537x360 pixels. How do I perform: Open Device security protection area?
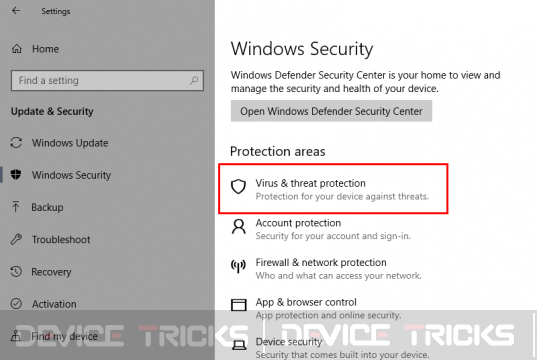pyautogui.click(x=289, y=342)
